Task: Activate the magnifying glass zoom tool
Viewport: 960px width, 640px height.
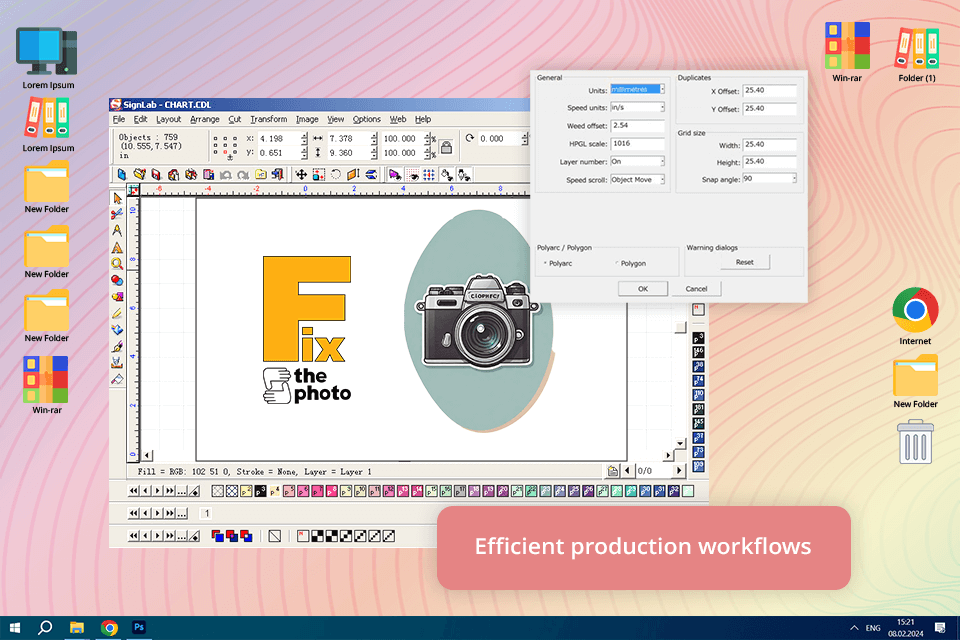Action: 117,264
